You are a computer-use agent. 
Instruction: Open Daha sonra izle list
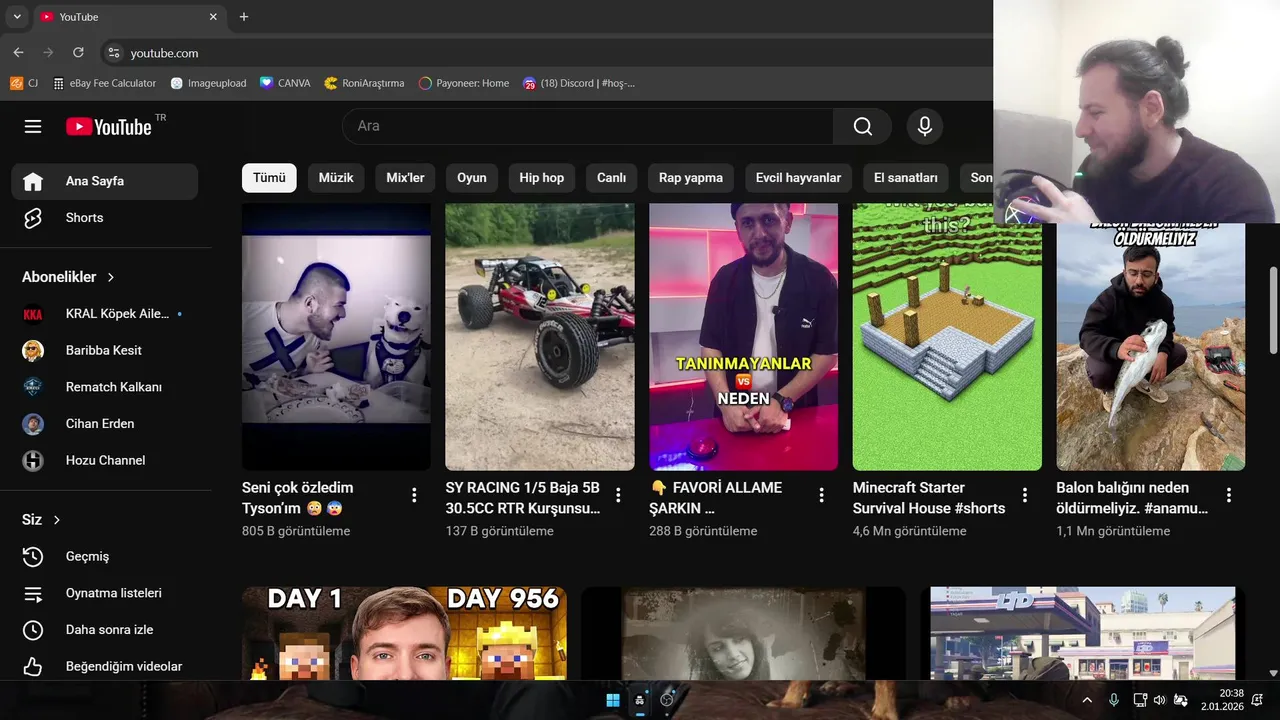click(x=105, y=630)
